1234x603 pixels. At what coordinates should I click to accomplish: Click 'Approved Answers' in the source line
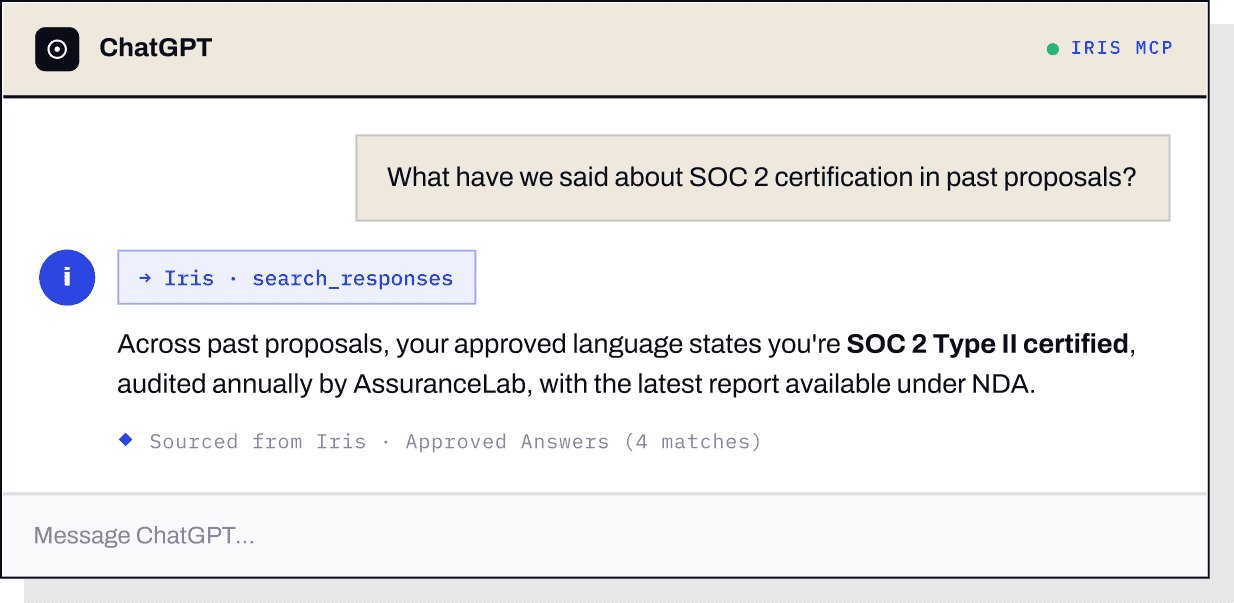(x=507, y=441)
